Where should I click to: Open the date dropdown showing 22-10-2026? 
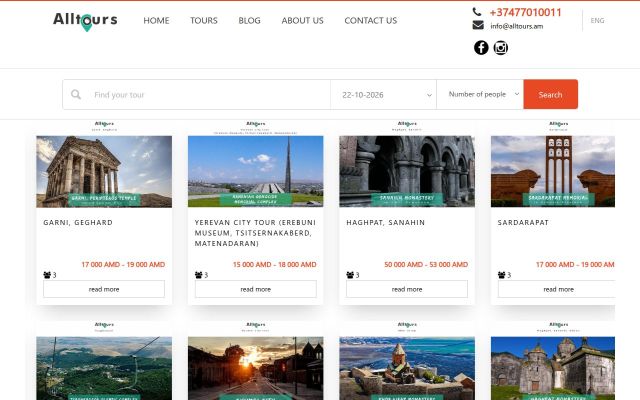(384, 95)
